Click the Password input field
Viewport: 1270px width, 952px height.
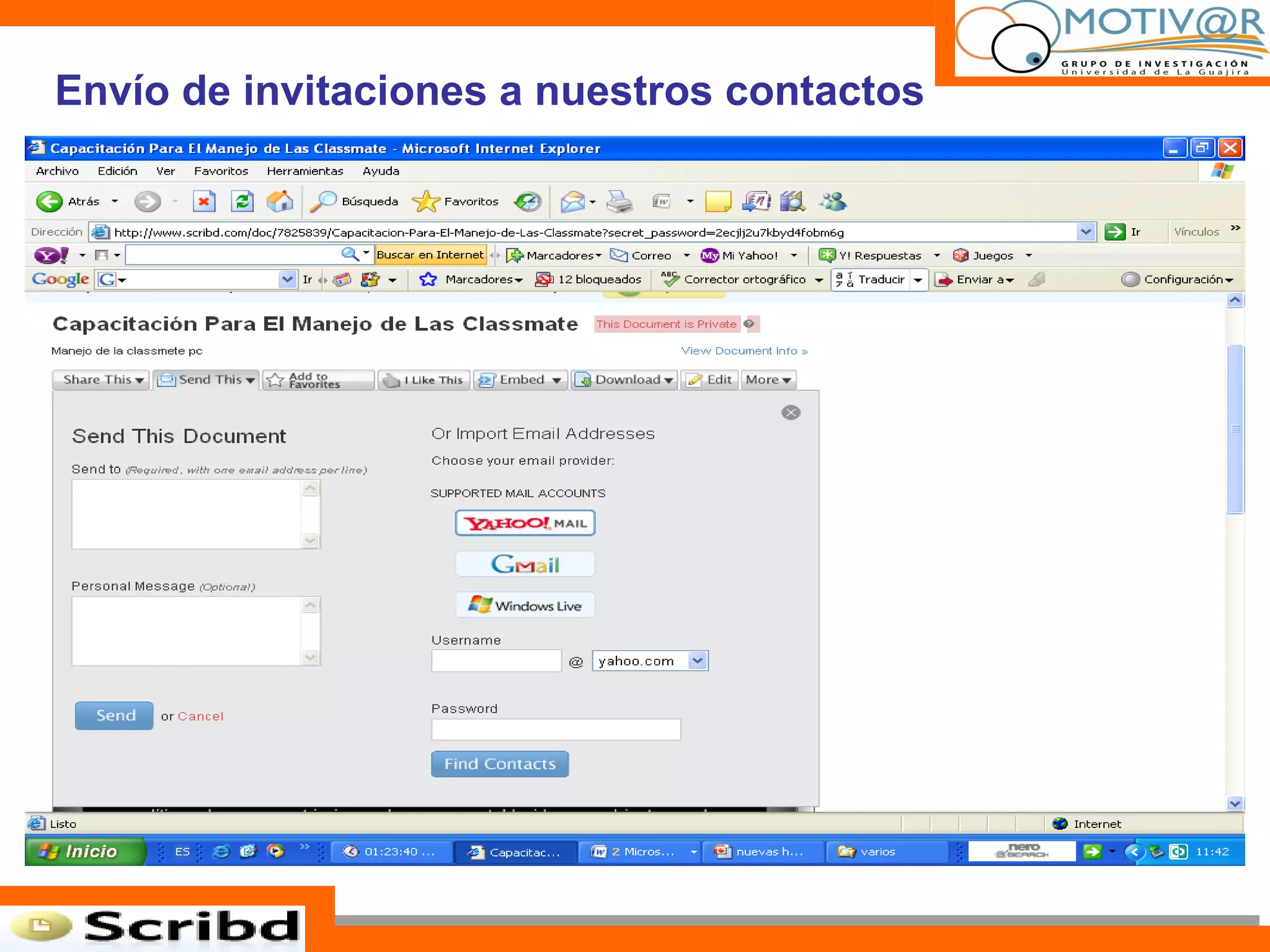pos(556,729)
